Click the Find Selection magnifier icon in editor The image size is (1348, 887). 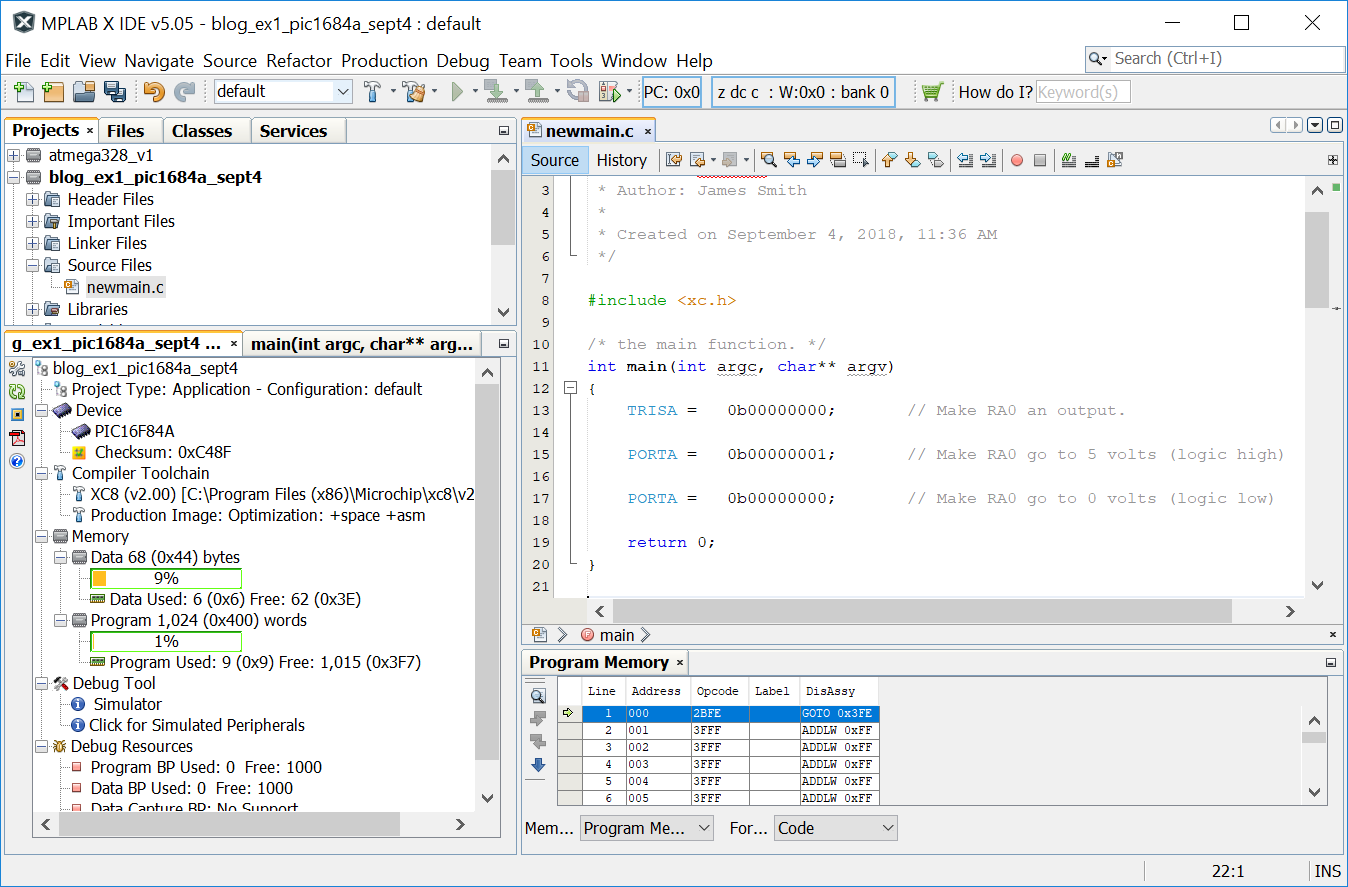[x=768, y=160]
